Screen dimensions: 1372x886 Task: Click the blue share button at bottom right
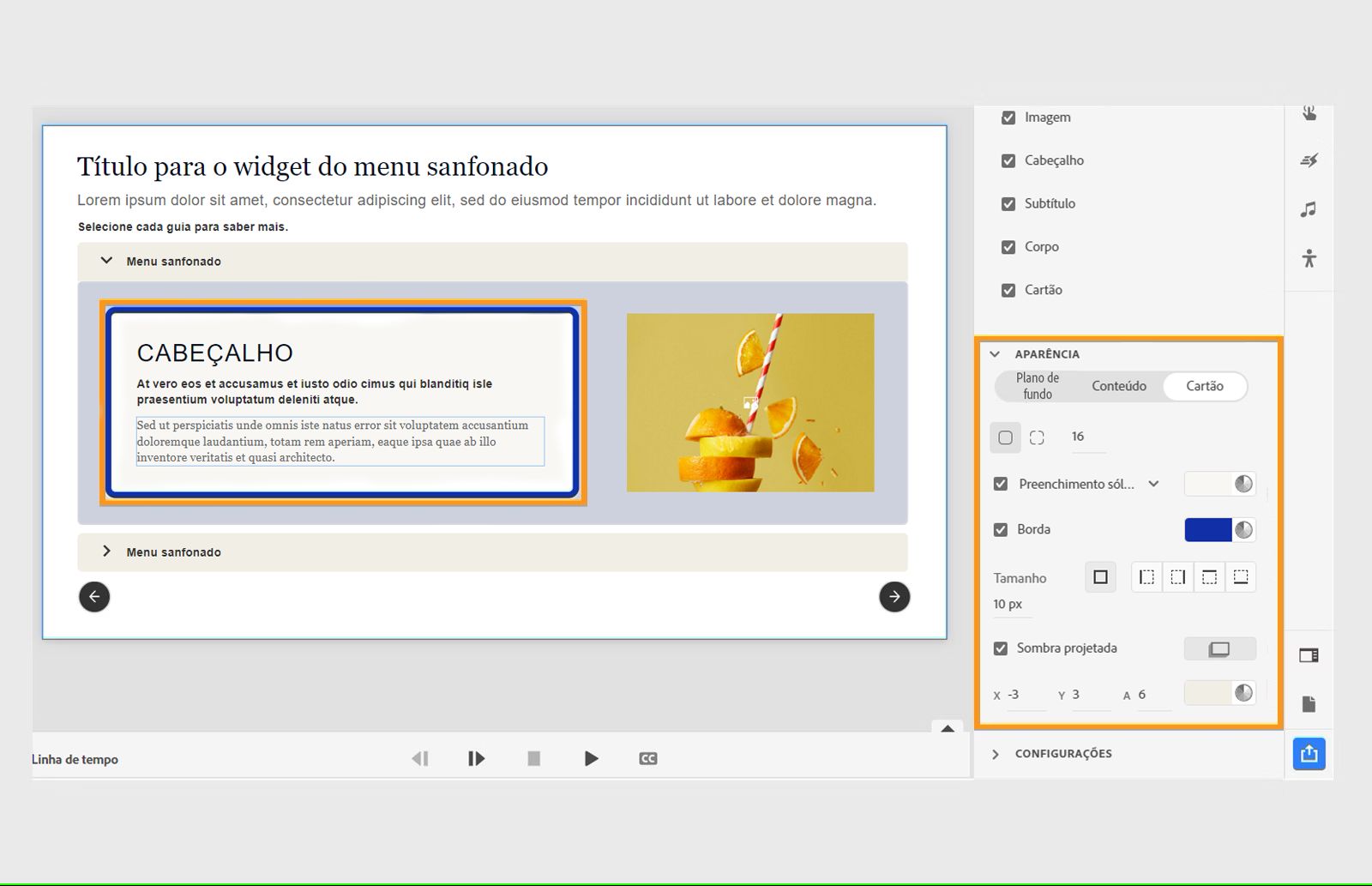tap(1309, 754)
